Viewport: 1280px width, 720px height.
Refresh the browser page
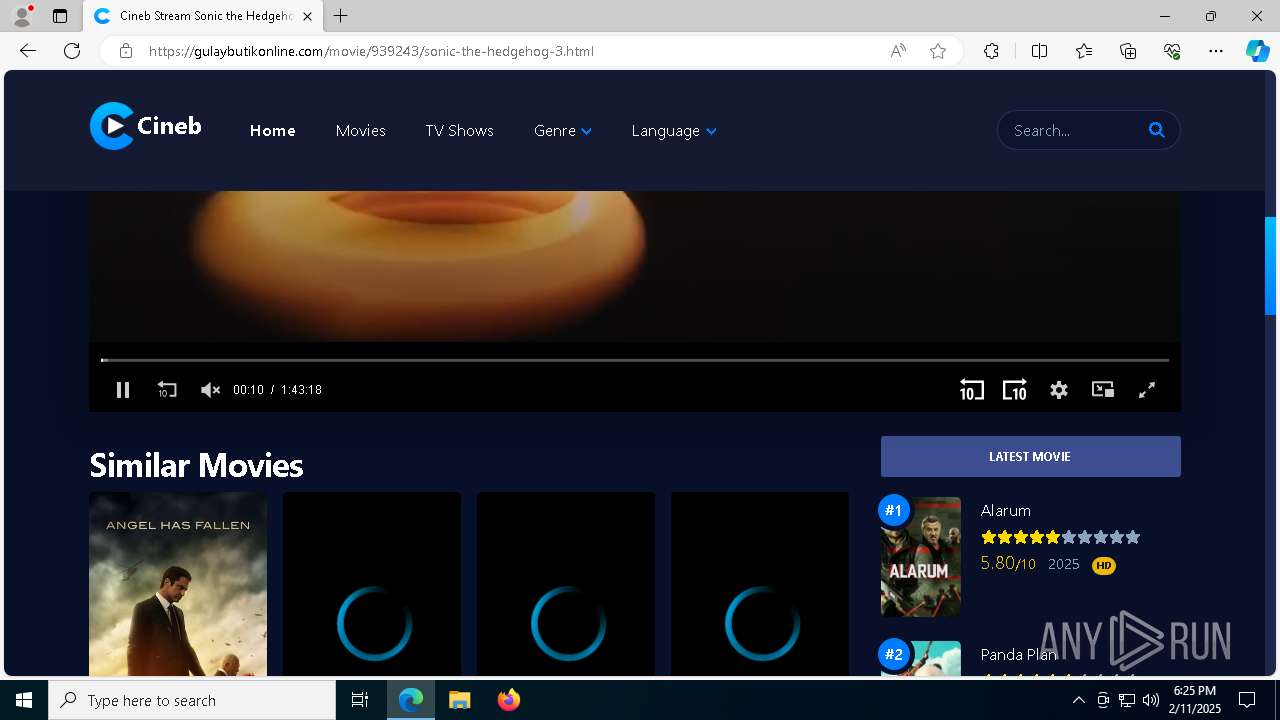72,51
